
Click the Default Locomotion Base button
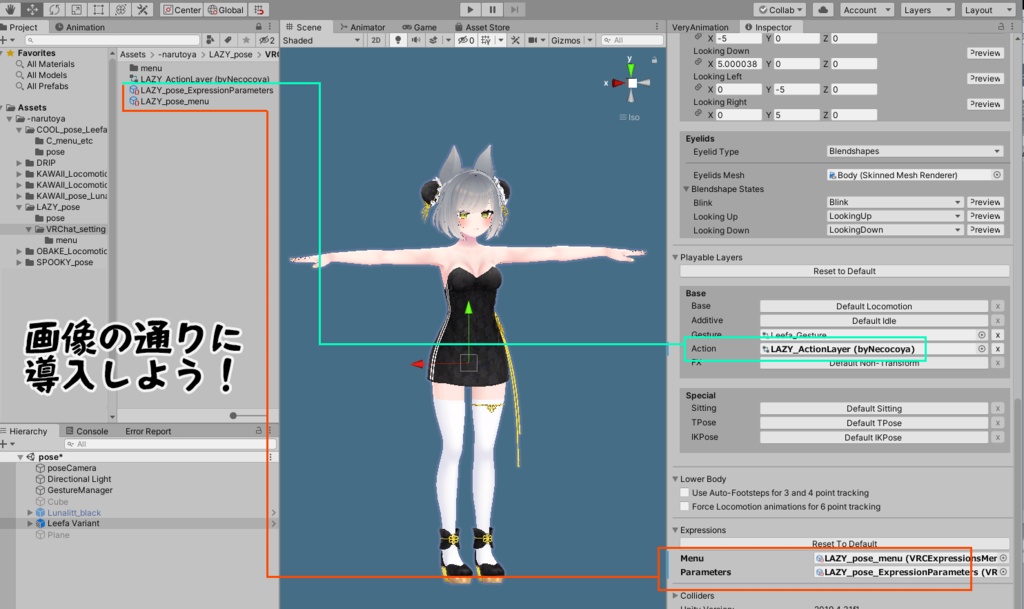coord(874,306)
